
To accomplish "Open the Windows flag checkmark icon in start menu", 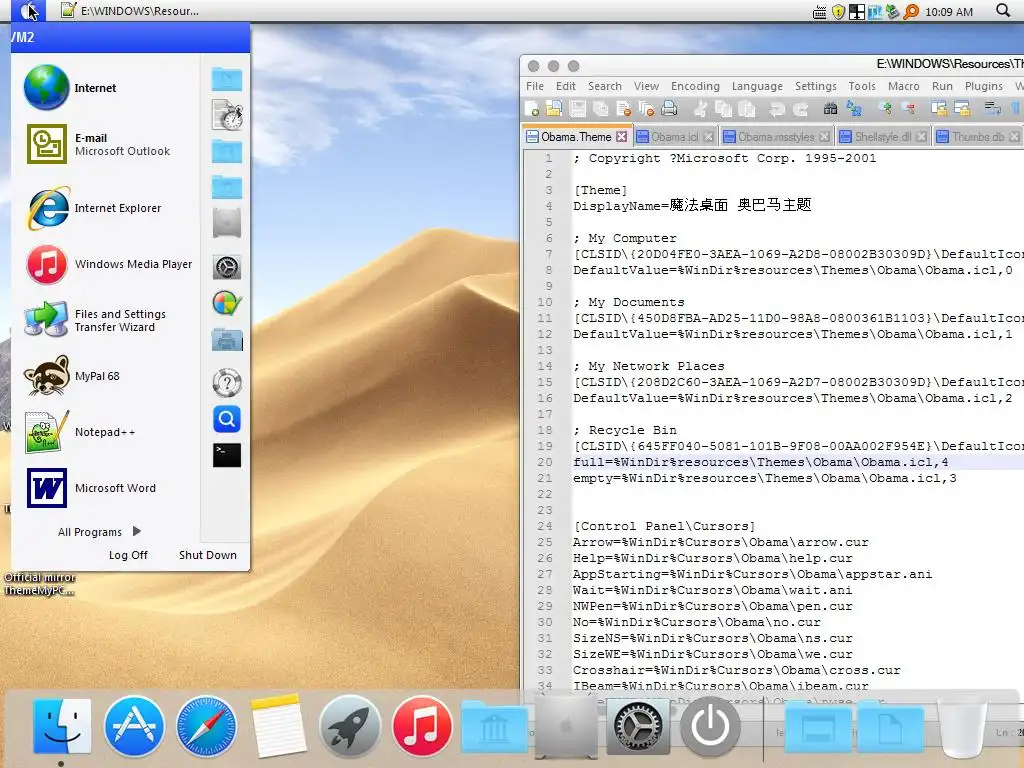I will tap(227, 304).
